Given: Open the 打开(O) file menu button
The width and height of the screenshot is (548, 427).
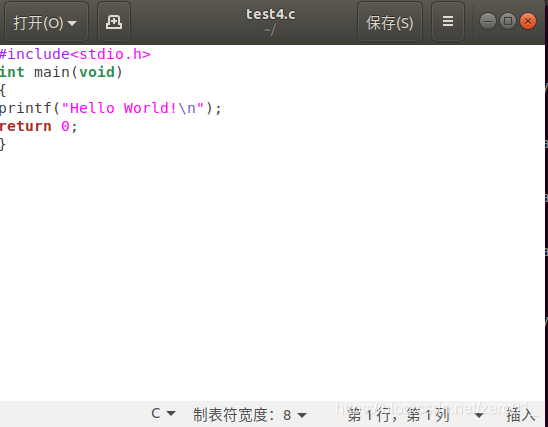Looking at the screenshot, I should click(46, 22).
